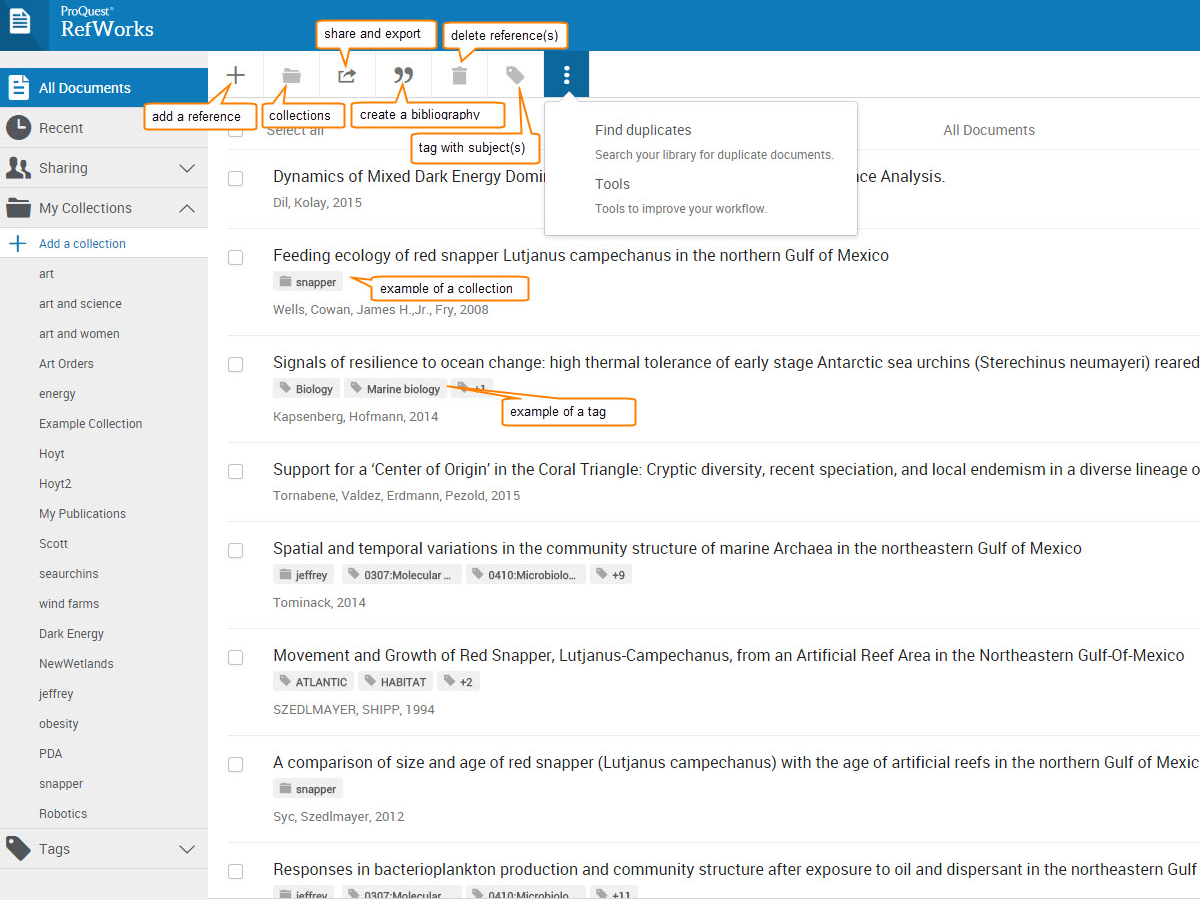The width and height of the screenshot is (1200, 900).
Task: Collapse the My Collections section
Action: (187, 208)
